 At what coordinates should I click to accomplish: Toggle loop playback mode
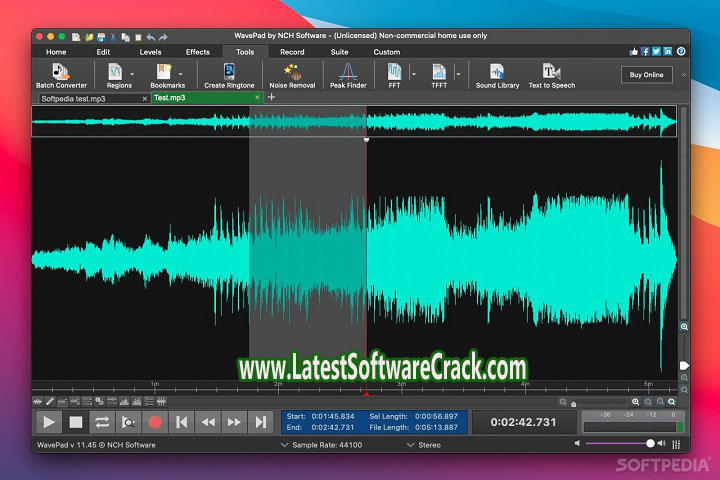click(102, 422)
